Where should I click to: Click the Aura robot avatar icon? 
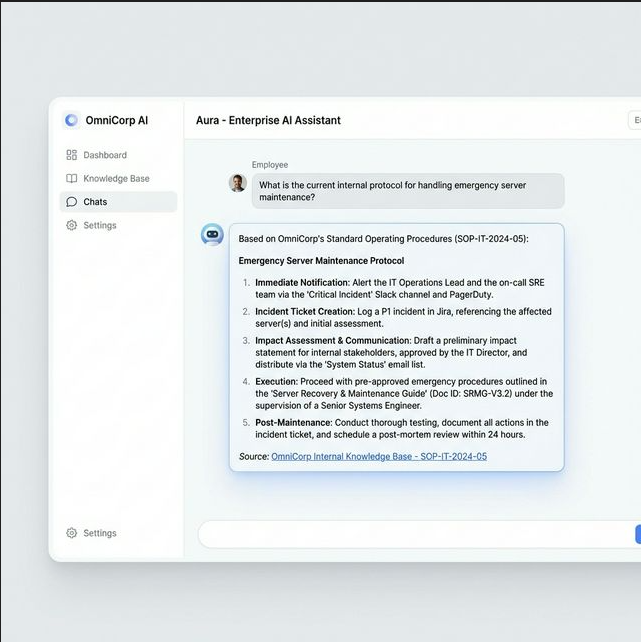(212, 235)
